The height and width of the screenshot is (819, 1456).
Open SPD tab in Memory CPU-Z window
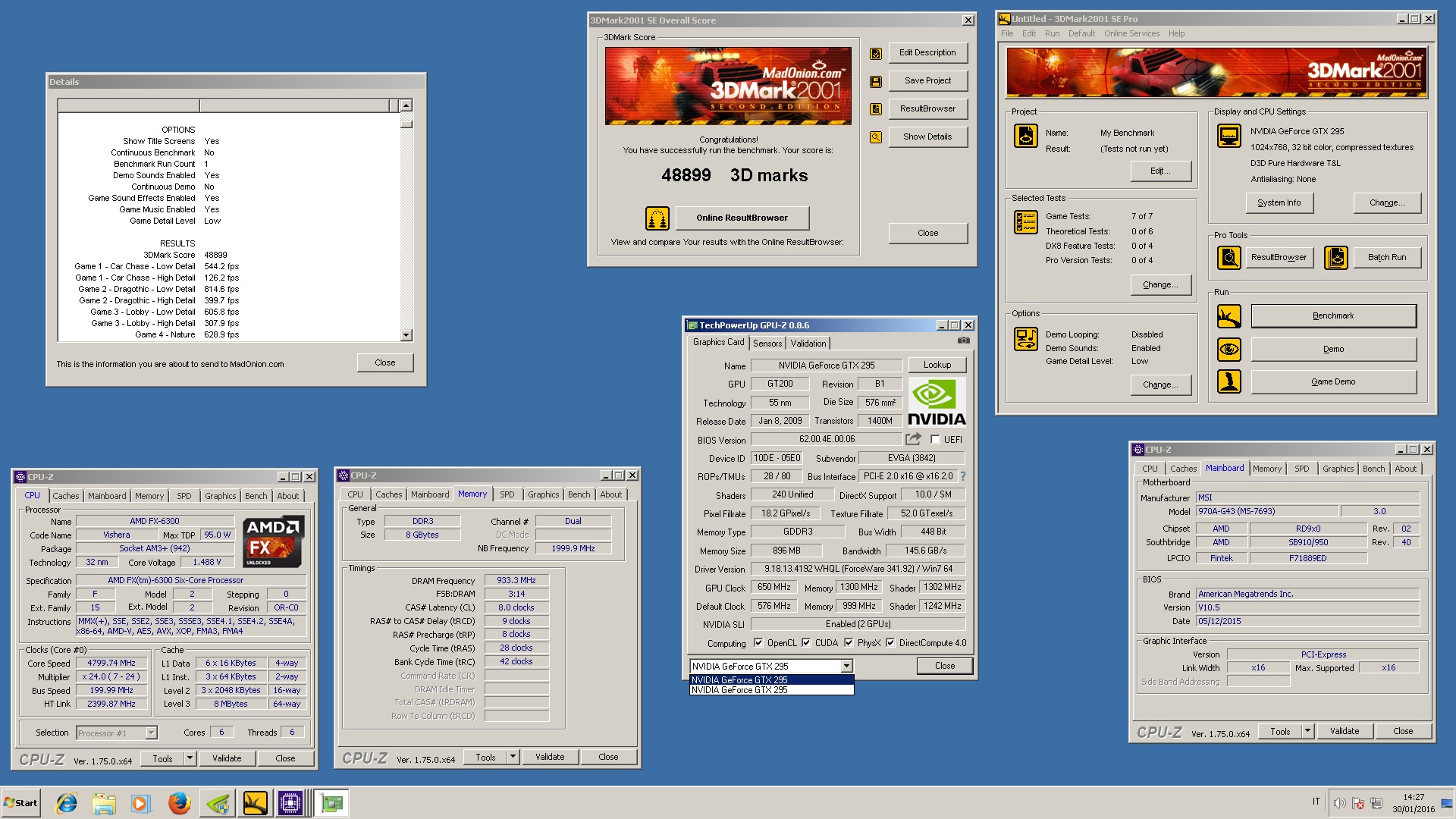pos(507,494)
